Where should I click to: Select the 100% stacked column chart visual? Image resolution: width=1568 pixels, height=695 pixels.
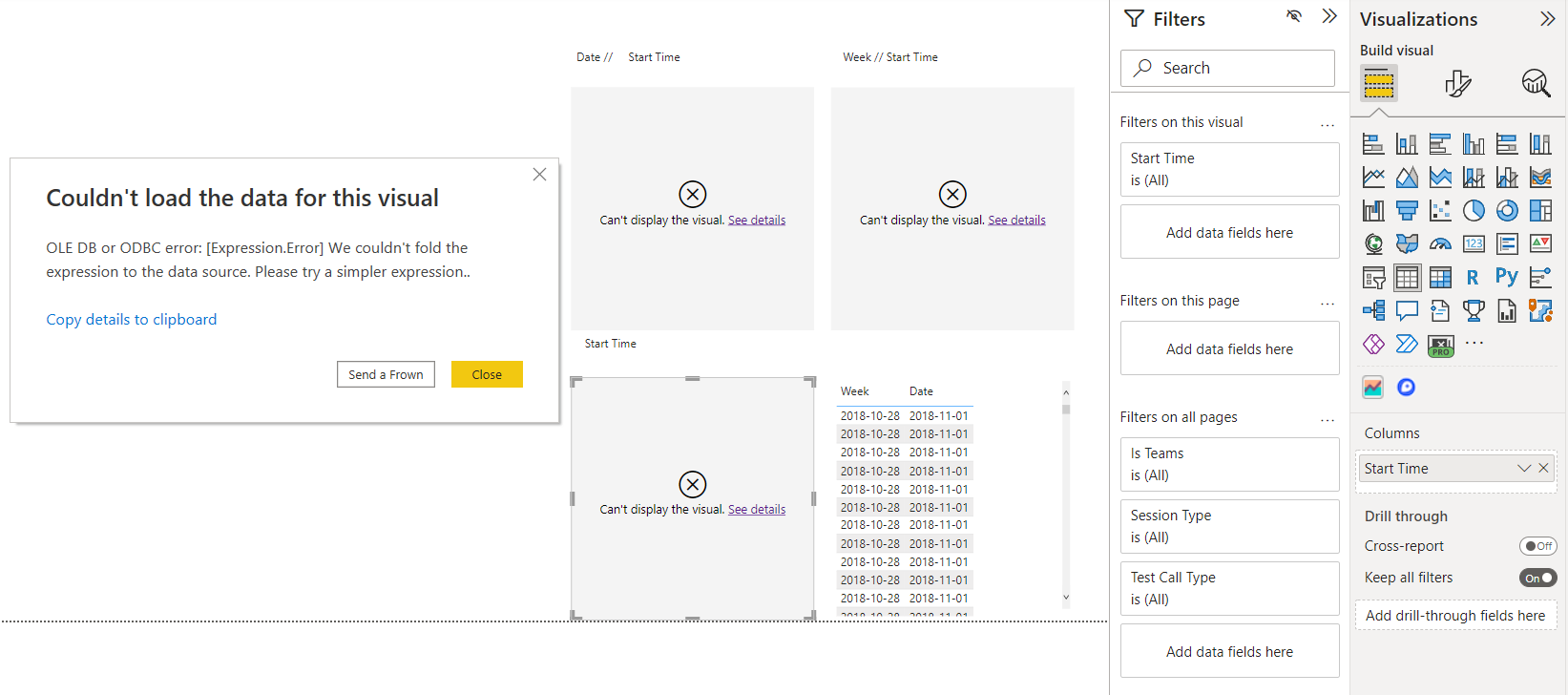point(1540,144)
